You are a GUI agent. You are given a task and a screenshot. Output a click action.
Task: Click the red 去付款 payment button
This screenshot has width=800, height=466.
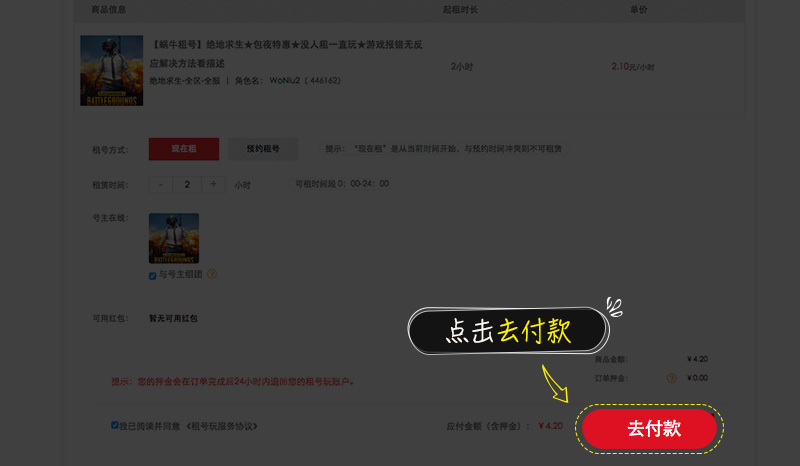(650, 428)
